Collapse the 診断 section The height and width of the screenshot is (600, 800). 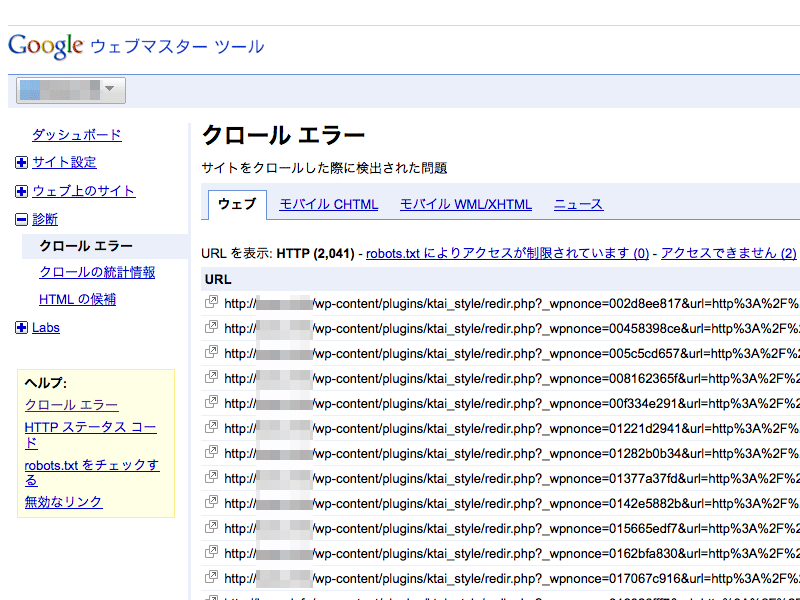click(21, 220)
